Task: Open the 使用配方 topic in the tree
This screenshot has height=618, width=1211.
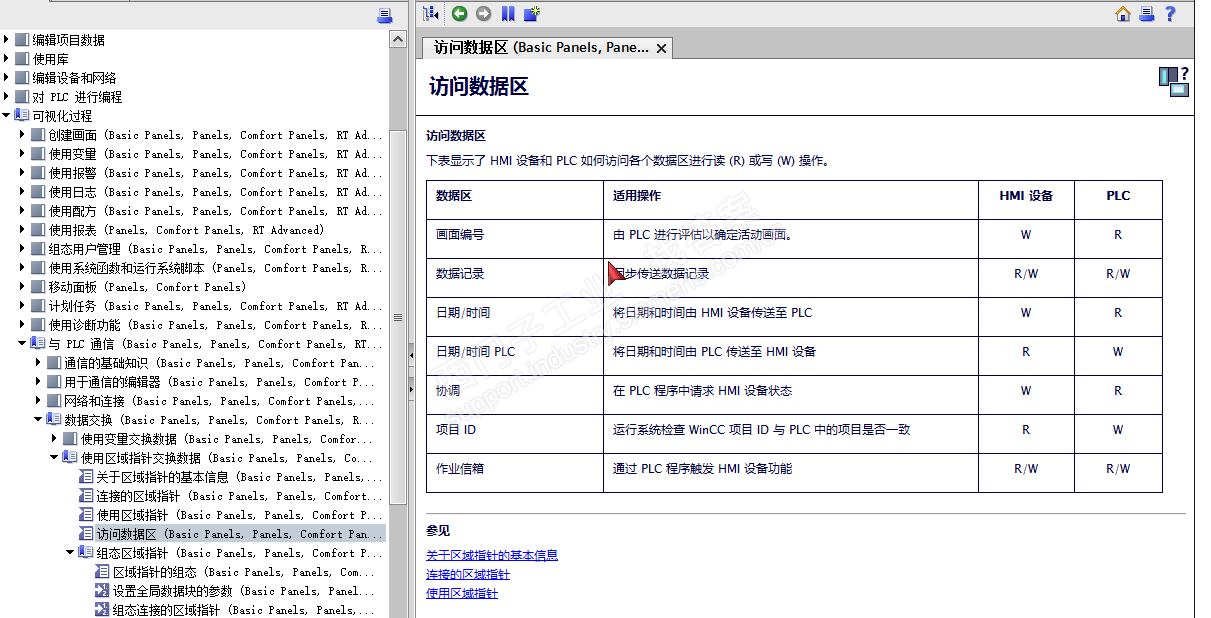Action: (x=215, y=211)
